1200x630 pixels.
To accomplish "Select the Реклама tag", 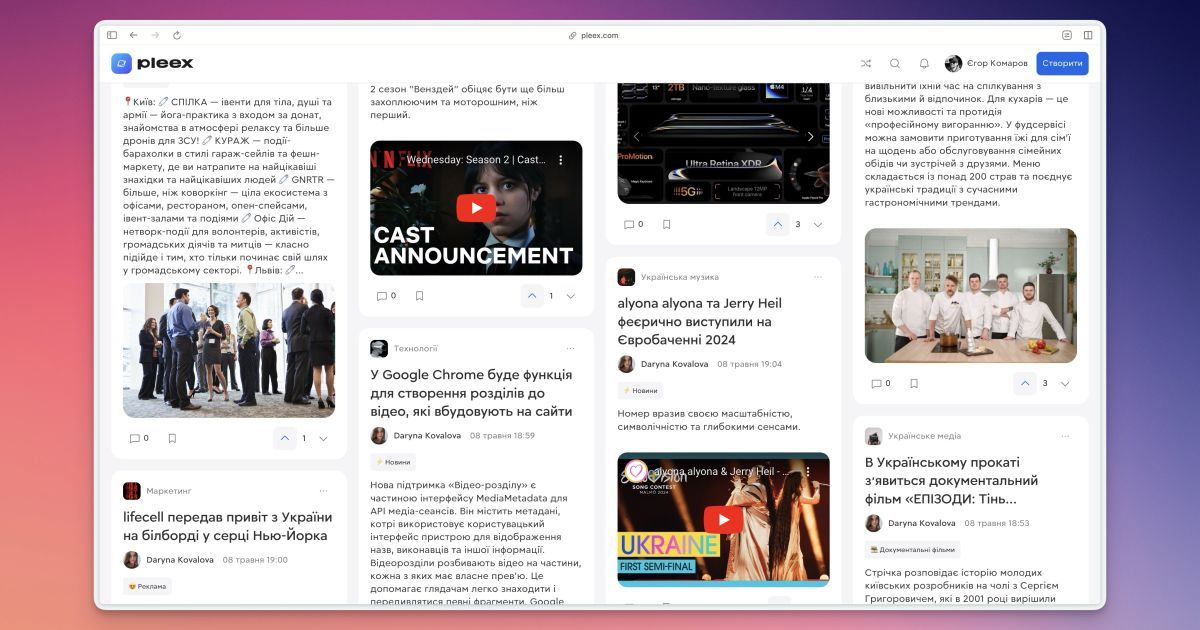I will click(x=147, y=587).
